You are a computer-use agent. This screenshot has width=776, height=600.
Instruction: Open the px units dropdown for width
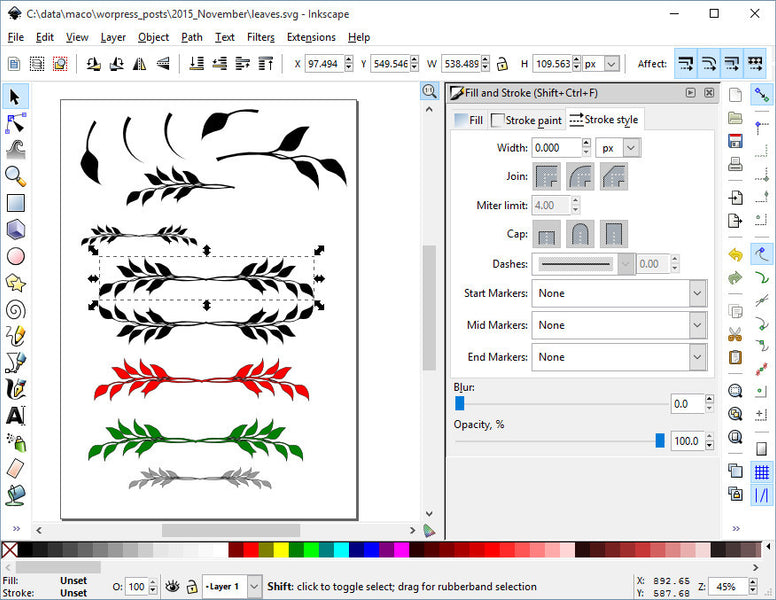coord(618,147)
